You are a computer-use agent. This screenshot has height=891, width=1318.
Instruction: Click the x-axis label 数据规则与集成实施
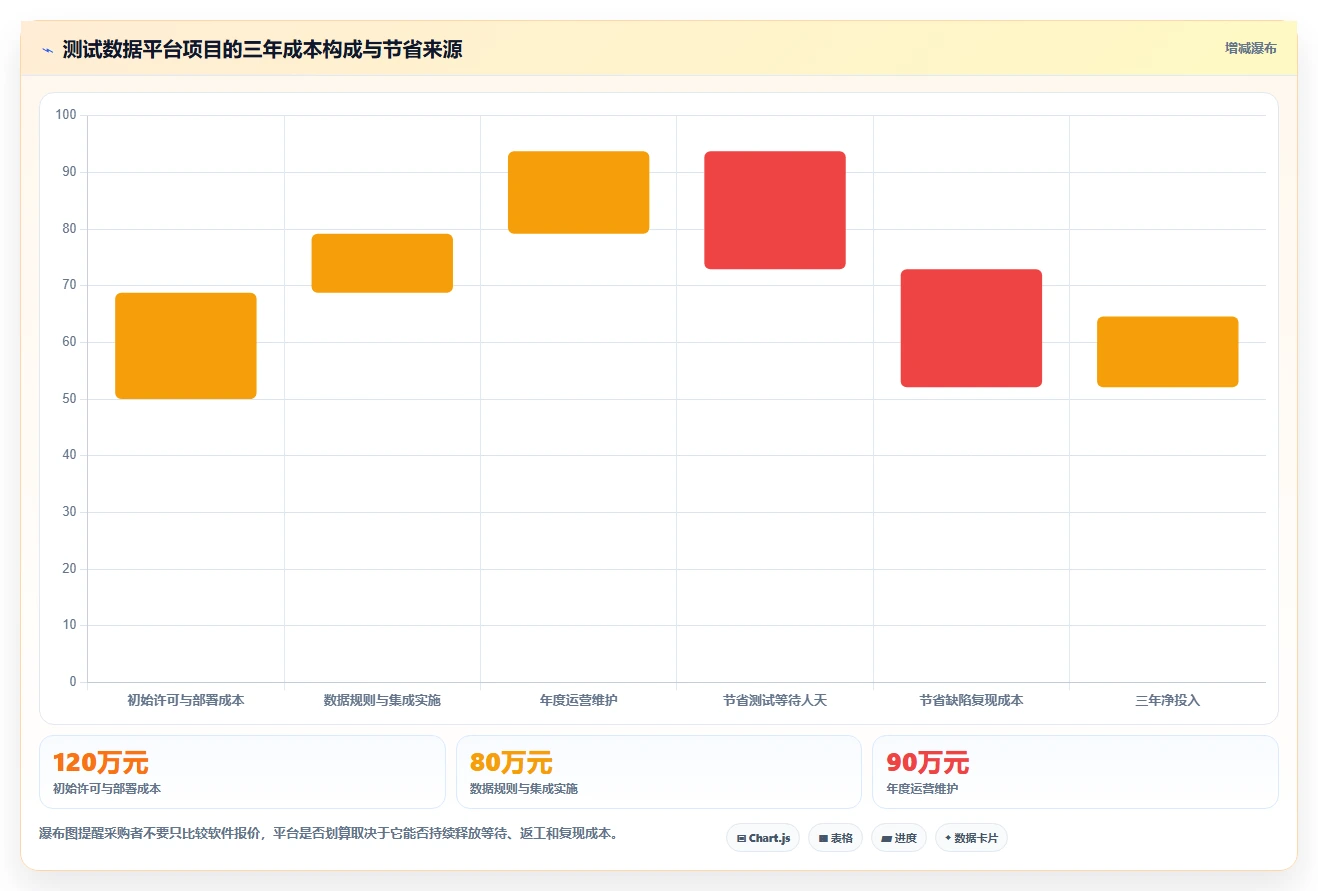click(x=382, y=700)
